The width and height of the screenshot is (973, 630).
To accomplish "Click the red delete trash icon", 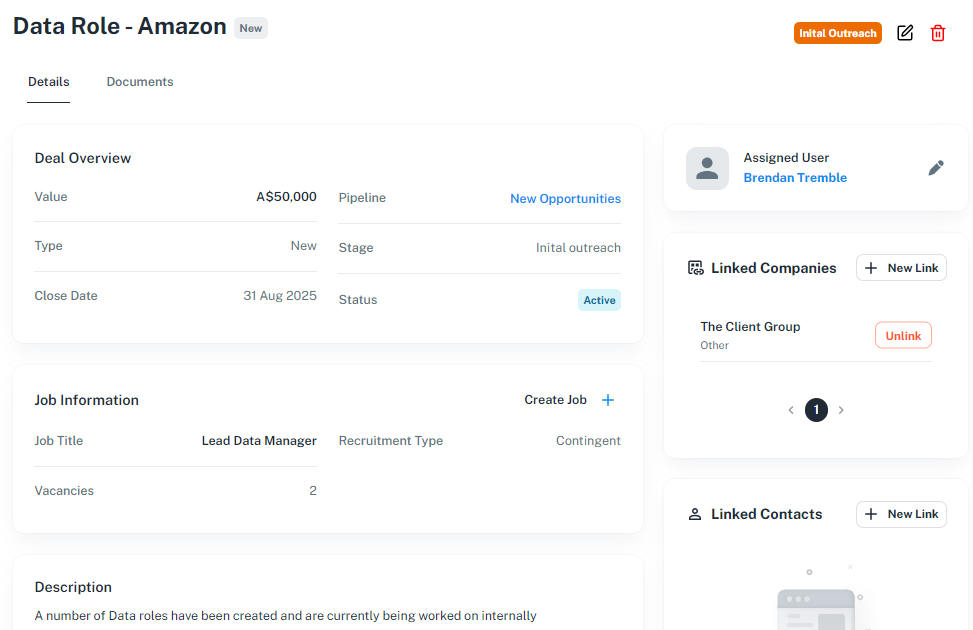I will click(938, 33).
